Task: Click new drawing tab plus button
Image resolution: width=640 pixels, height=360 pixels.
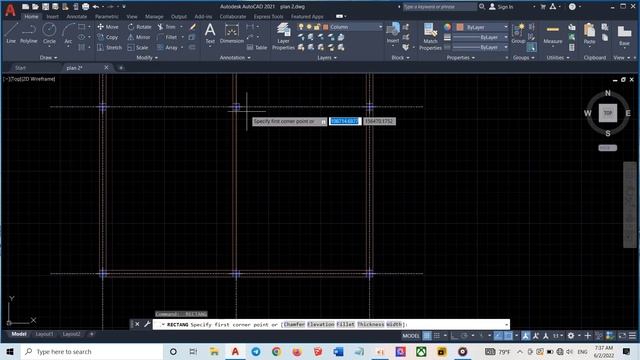Action: click(x=121, y=68)
